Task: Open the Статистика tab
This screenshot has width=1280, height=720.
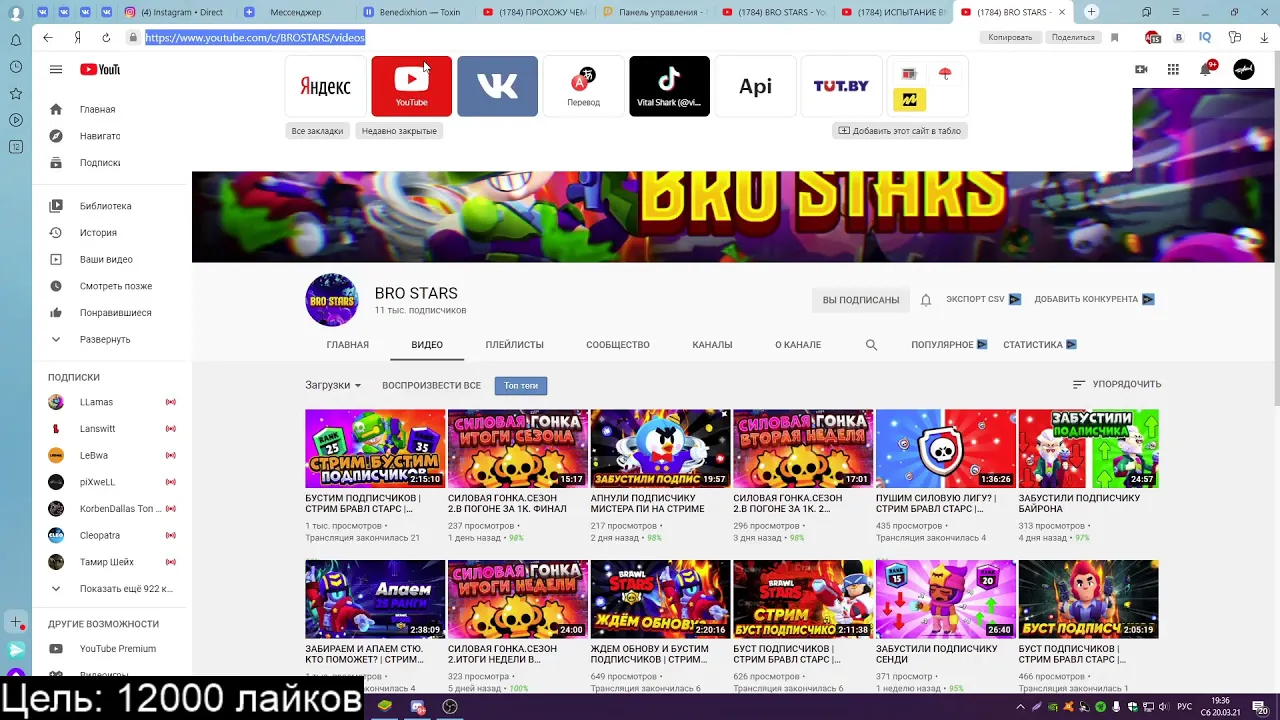Action: tap(1040, 345)
